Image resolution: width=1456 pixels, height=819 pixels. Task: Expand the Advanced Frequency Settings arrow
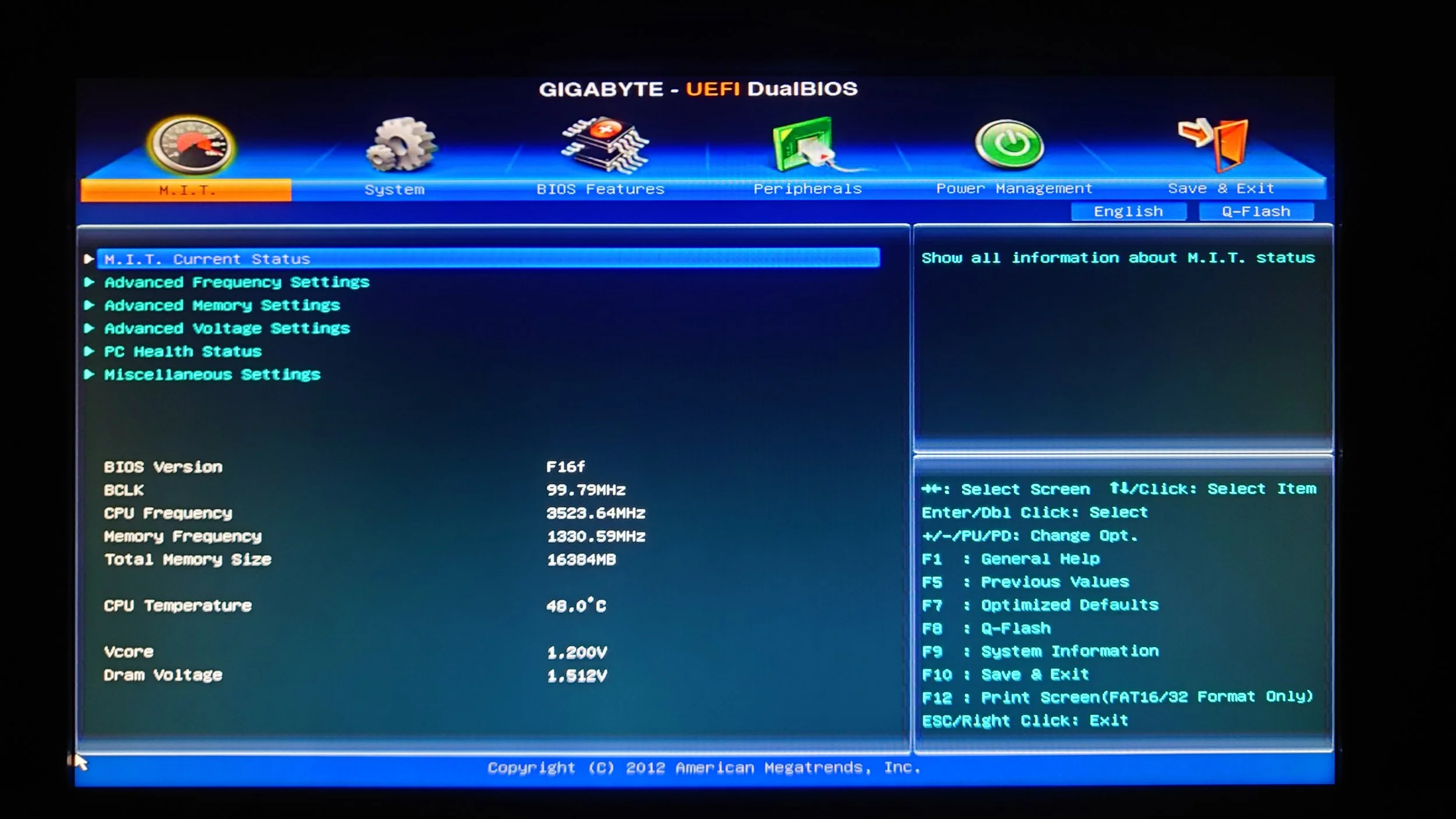(x=89, y=282)
